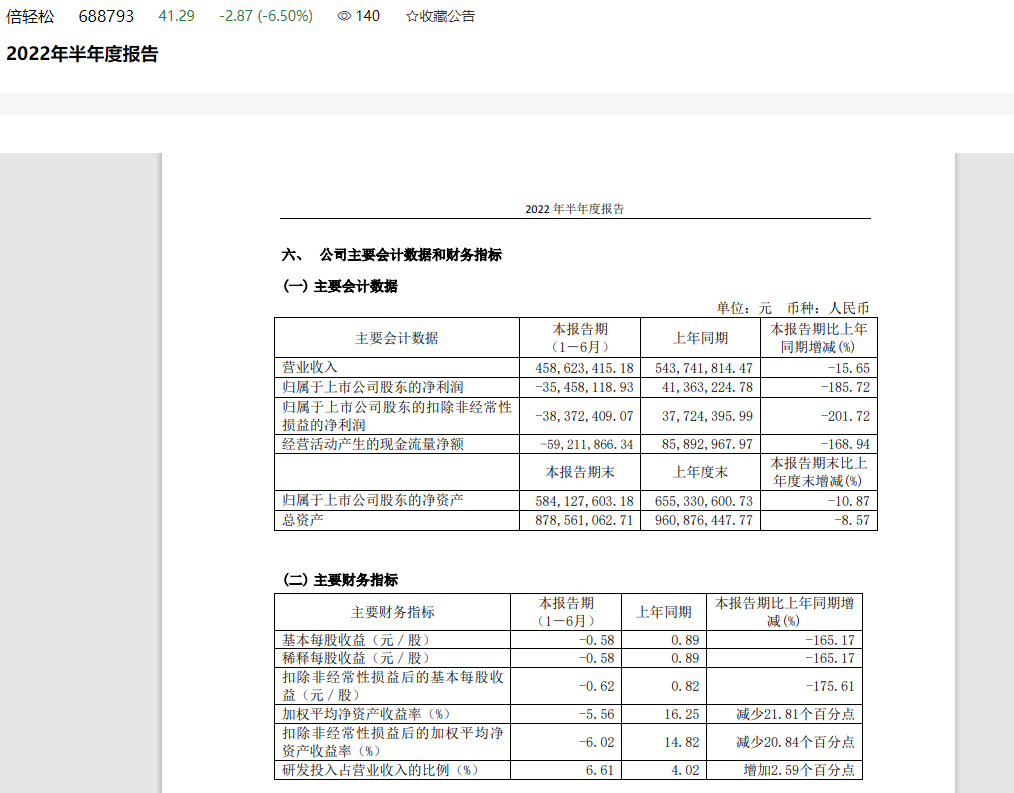Click value 655,330,600.73
This screenshot has height=793, width=1014.
point(704,501)
